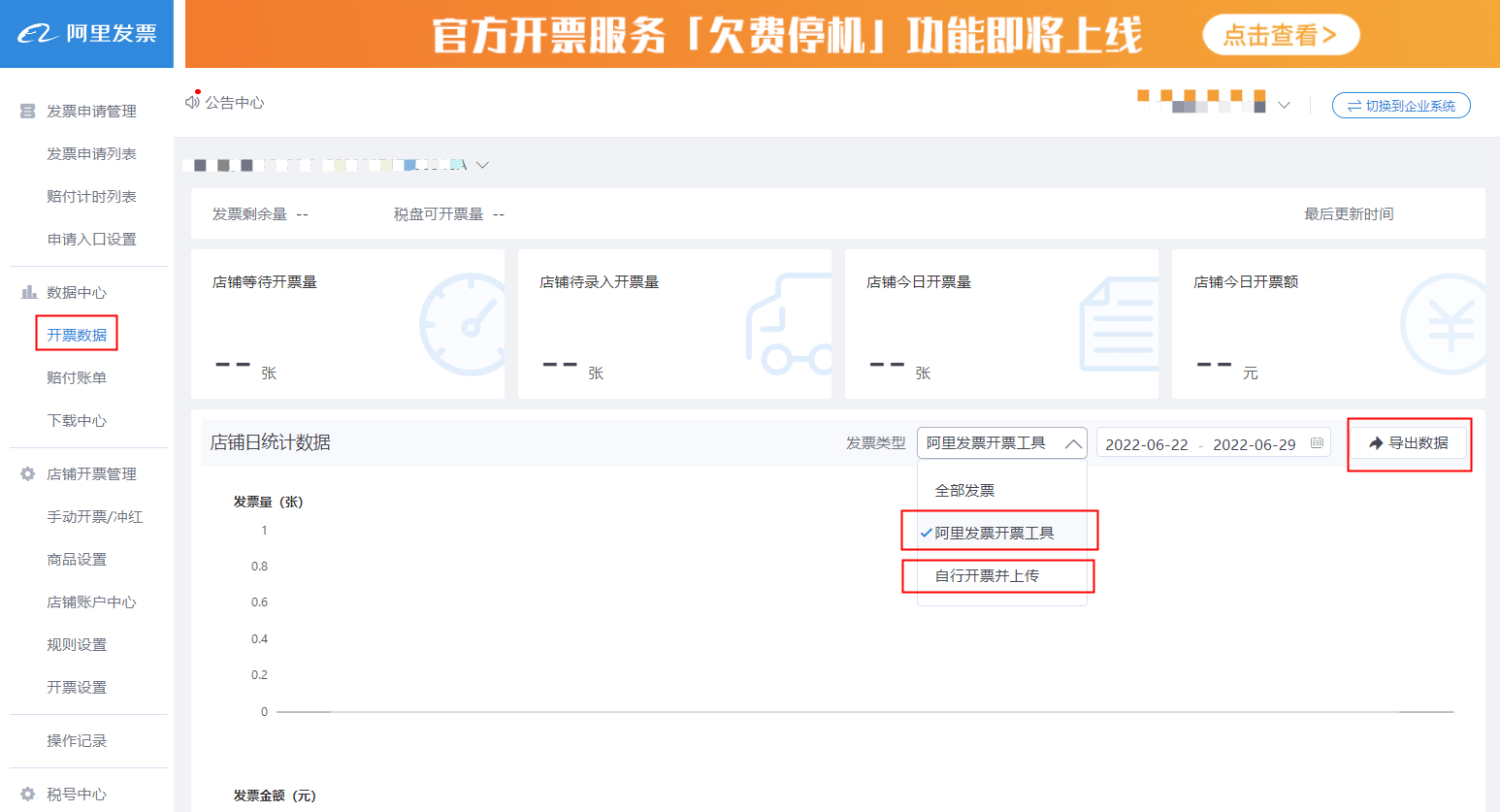Click the 发票类型 label
This screenshot has height=812, width=1500.
876,443
